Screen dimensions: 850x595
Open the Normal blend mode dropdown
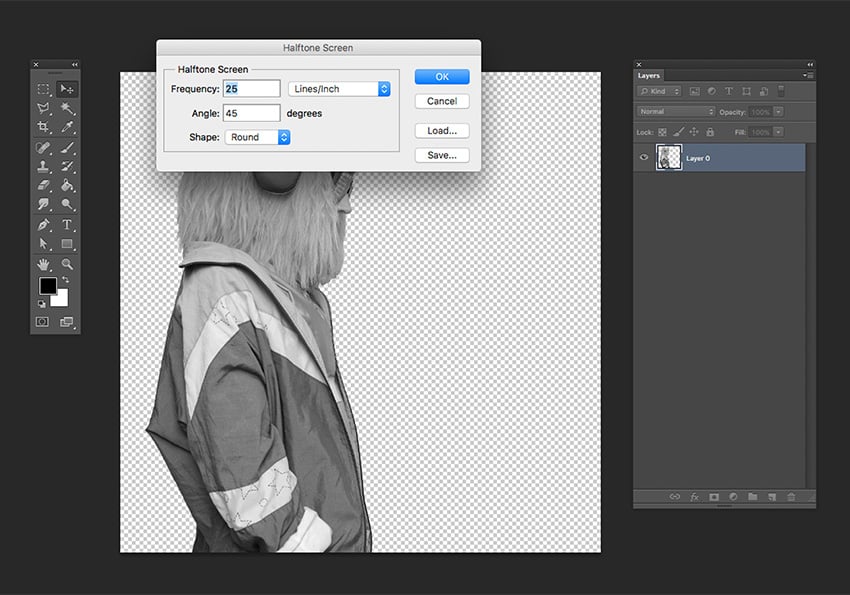coord(677,112)
